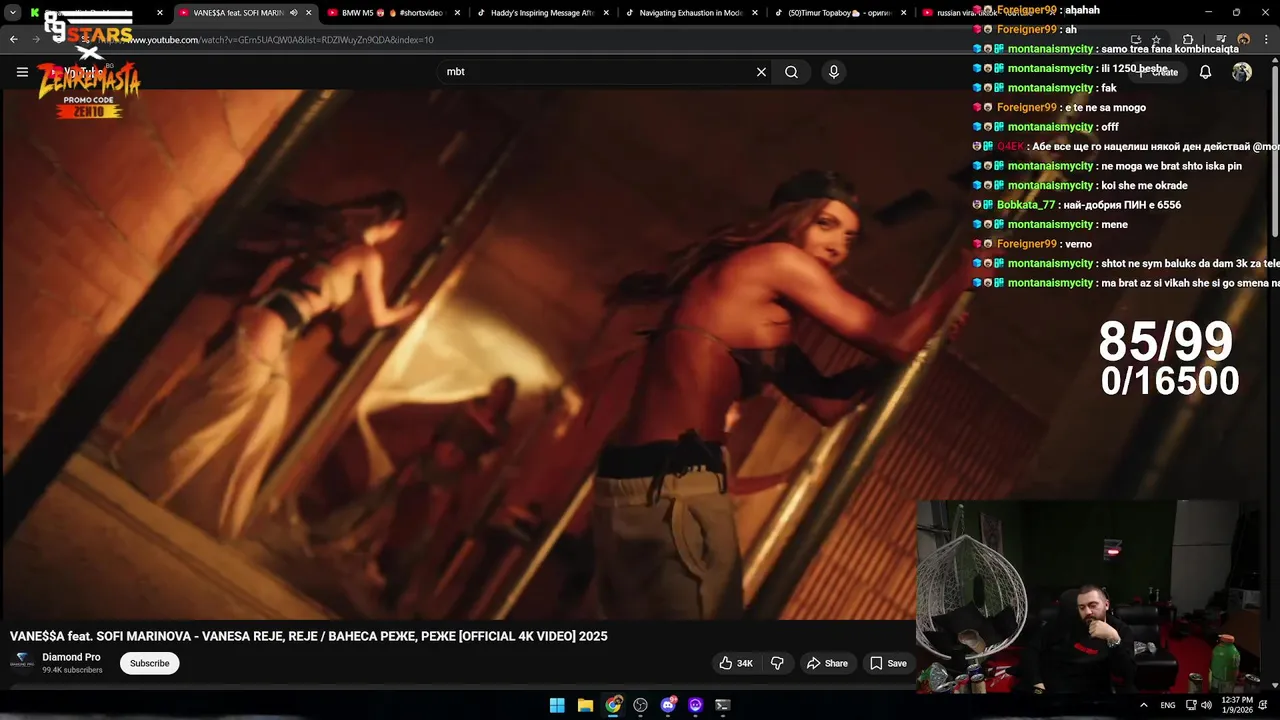The height and width of the screenshot is (720, 1280).
Task: Open File Explorer from taskbar
Action: 585,705
